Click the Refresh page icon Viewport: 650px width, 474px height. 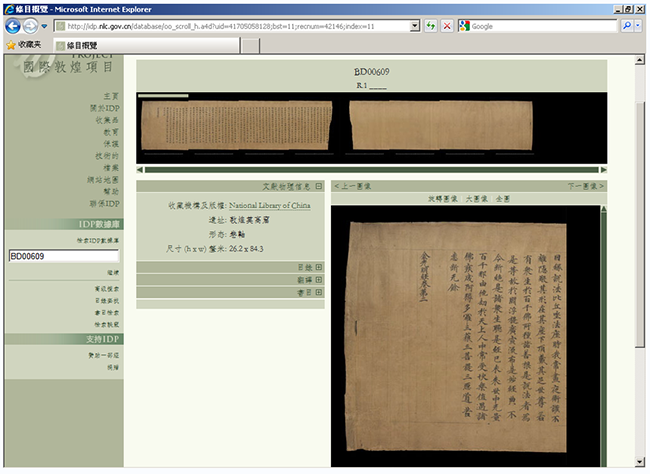pyautogui.click(x=431, y=26)
